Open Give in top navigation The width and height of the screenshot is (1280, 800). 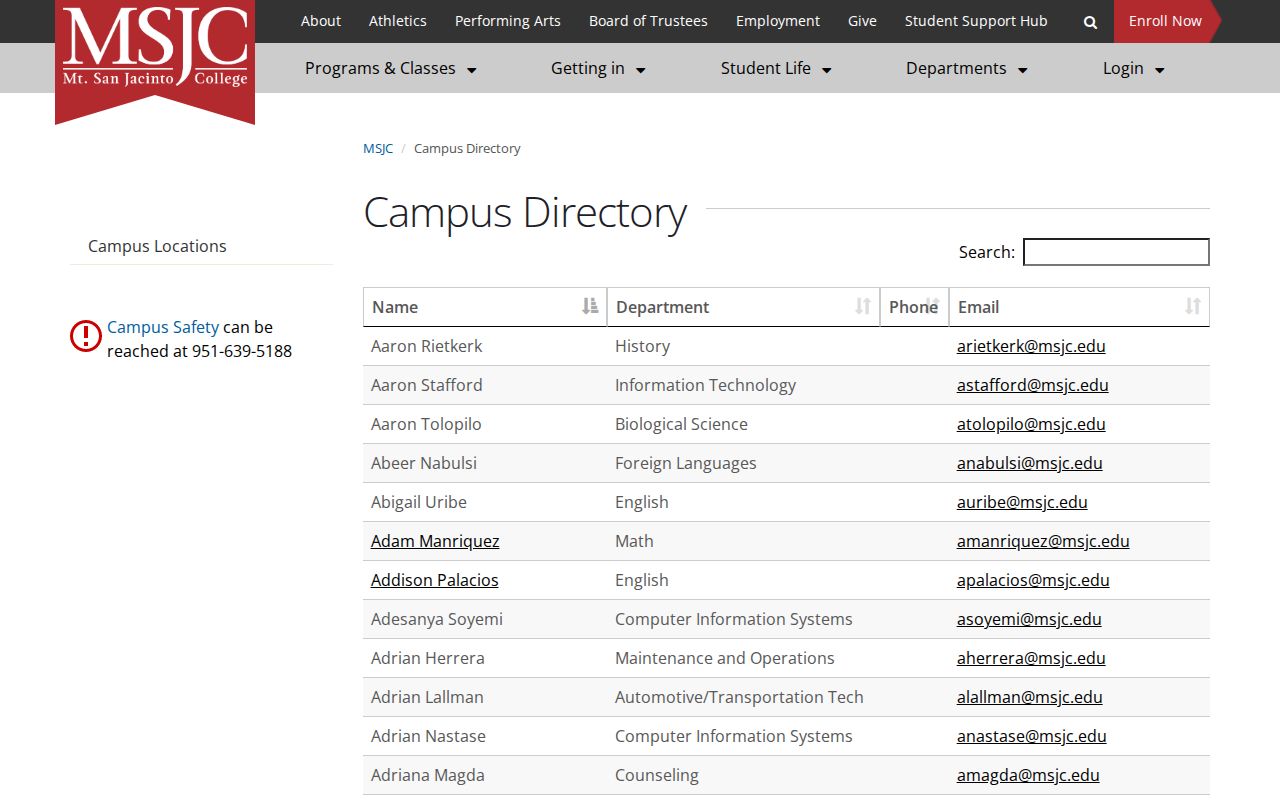[862, 21]
